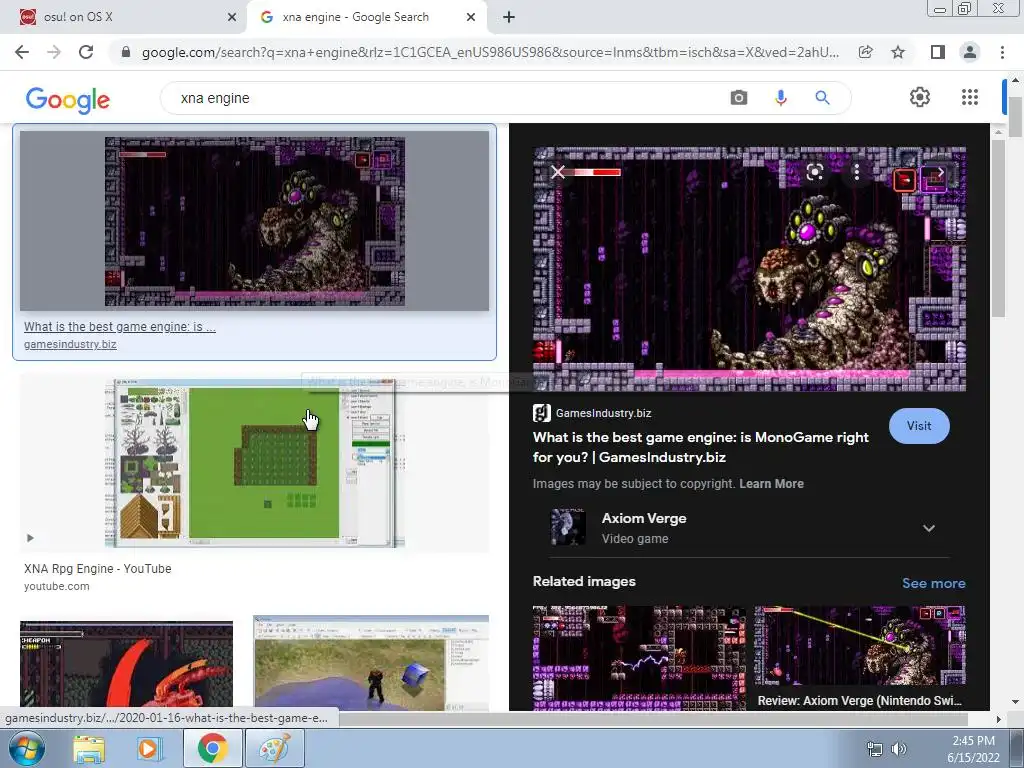This screenshot has height=768, width=1024.
Task: Open the Windows Start menu
Action: (27, 748)
